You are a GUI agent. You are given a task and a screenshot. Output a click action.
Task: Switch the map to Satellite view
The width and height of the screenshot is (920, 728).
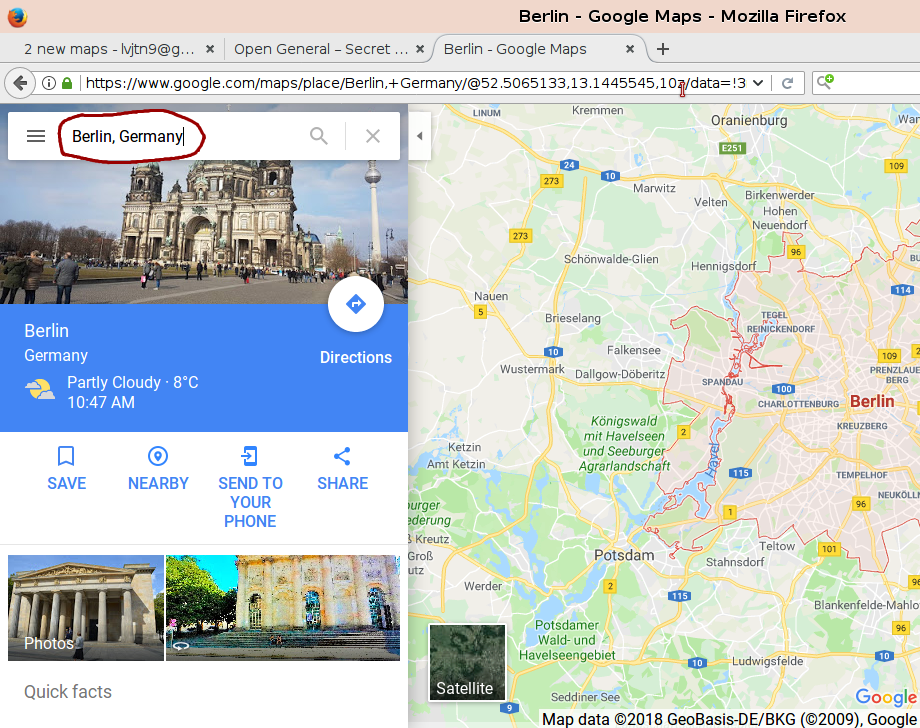[x=467, y=662]
